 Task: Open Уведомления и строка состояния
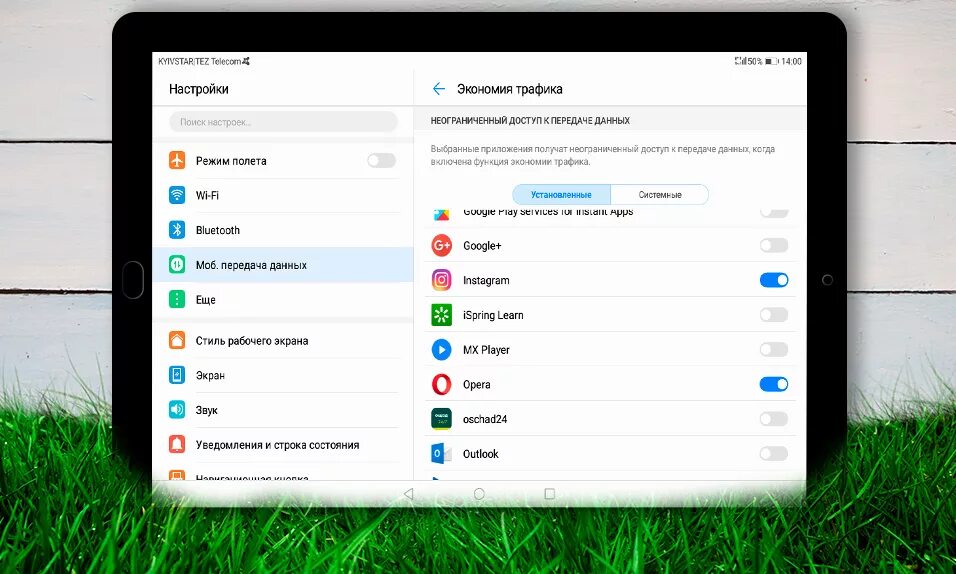[283, 445]
